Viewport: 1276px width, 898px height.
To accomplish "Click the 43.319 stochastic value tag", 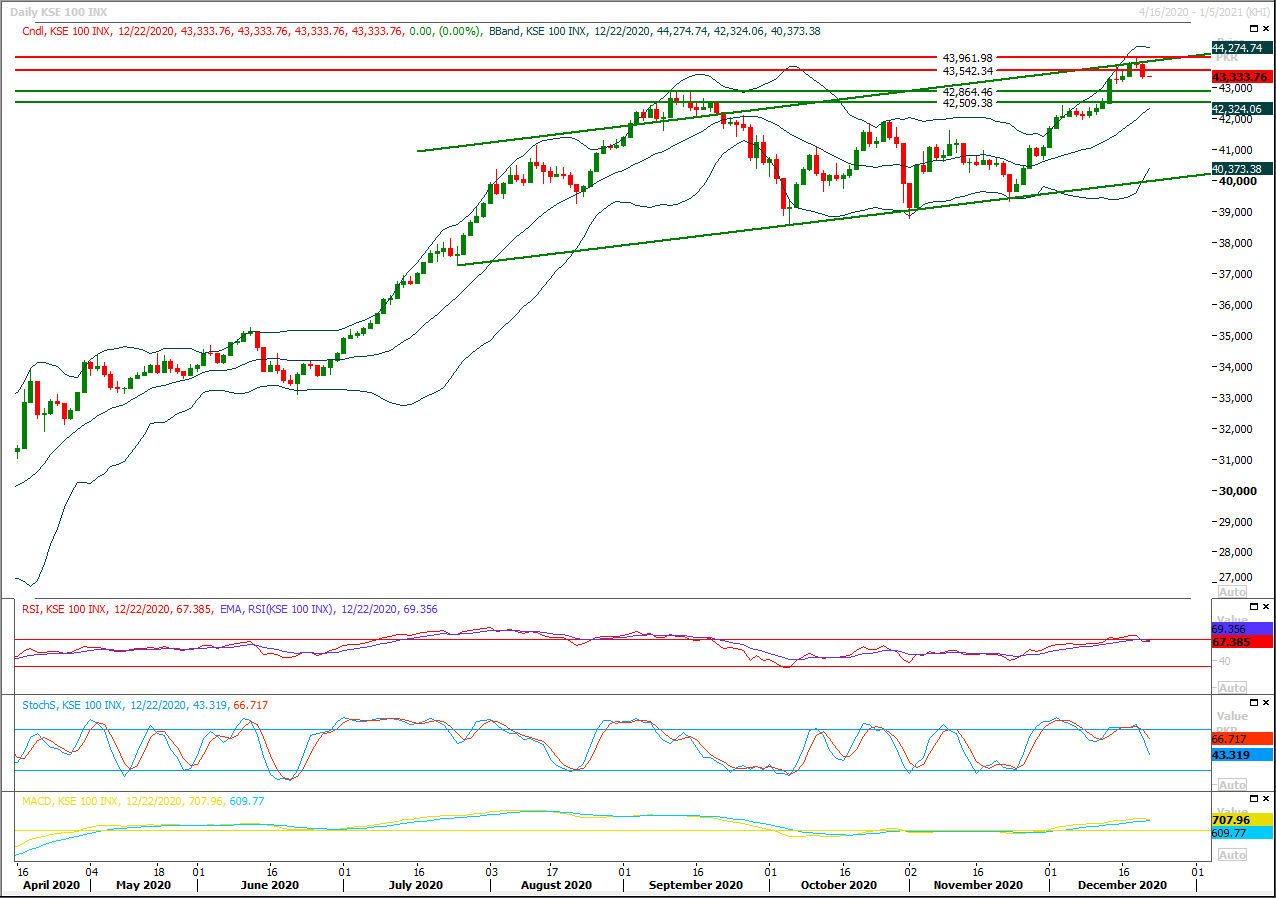I will pyautogui.click(x=1241, y=755).
